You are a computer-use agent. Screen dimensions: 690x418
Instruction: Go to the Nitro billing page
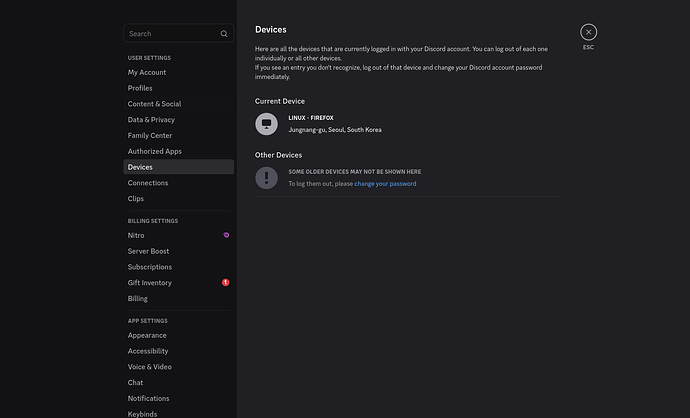click(x=178, y=235)
